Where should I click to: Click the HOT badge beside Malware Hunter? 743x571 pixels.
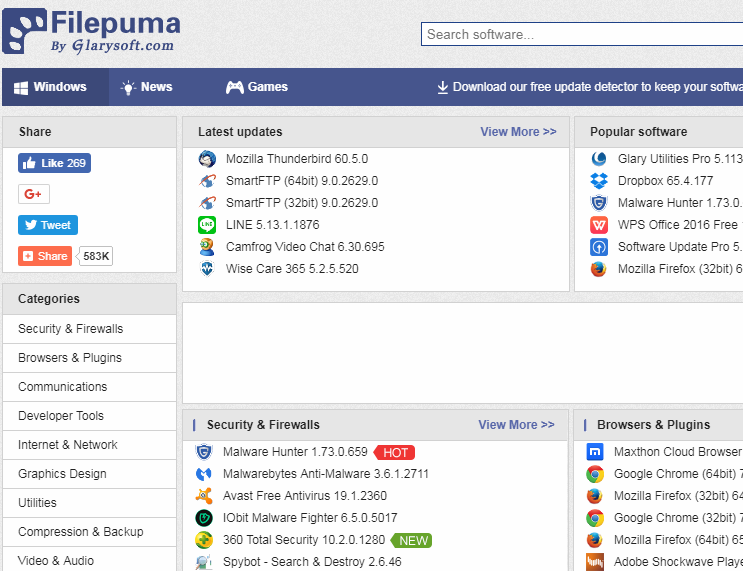point(394,453)
